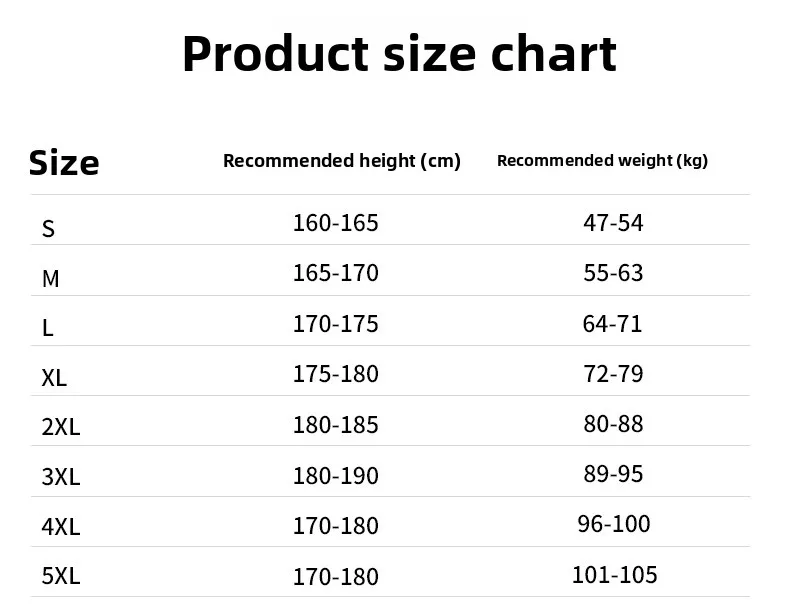Click the "Size" column header
The width and height of the screenshot is (800, 614).
point(64,162)
